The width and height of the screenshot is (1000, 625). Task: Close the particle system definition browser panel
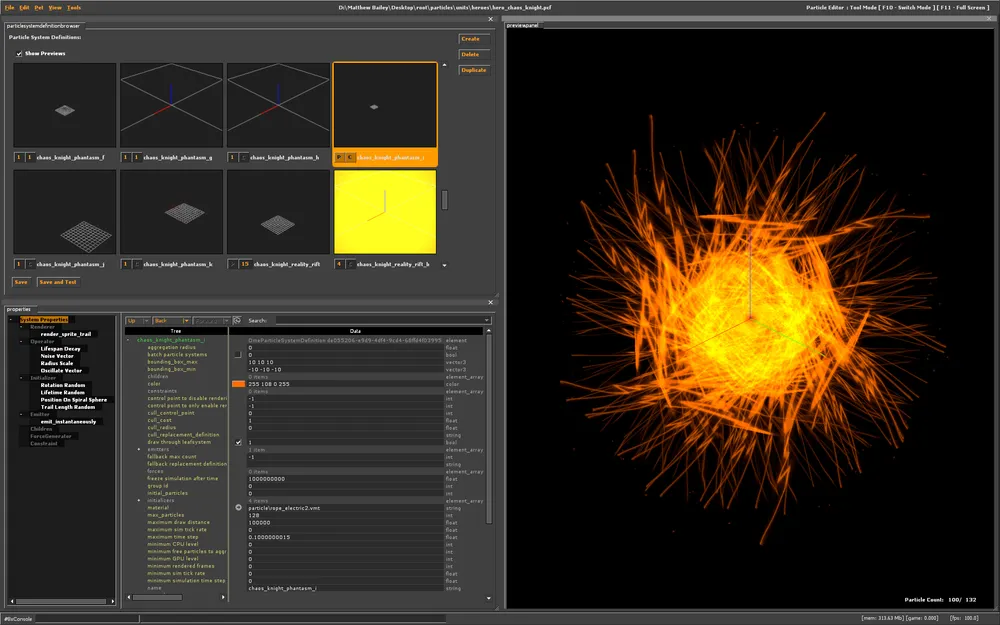(x=490, y=18)
